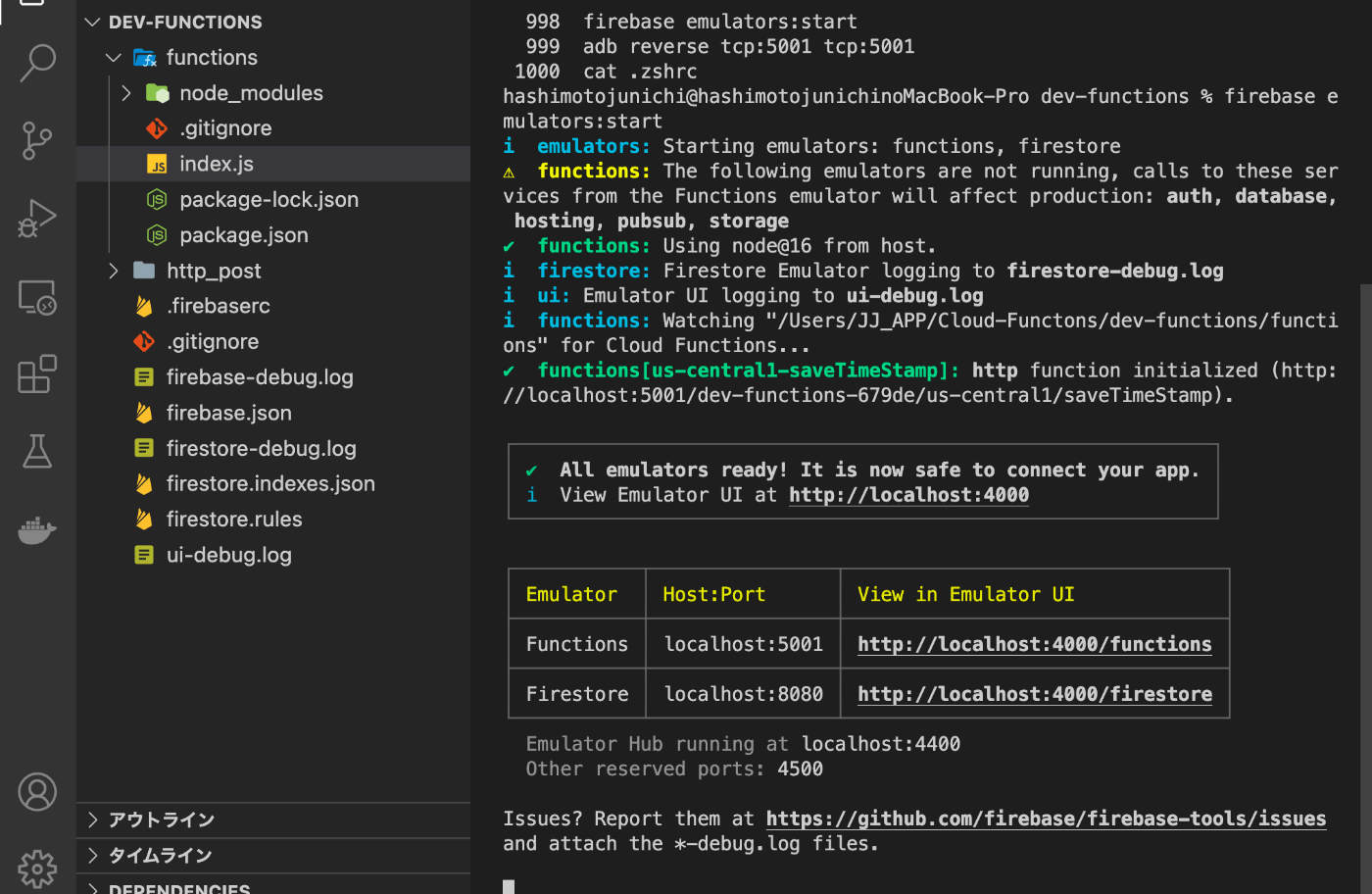Collapse the DEV-FUNCTIONS explorer section
The height and width of the screenshot is (894, 1372).
coord(93,22)
